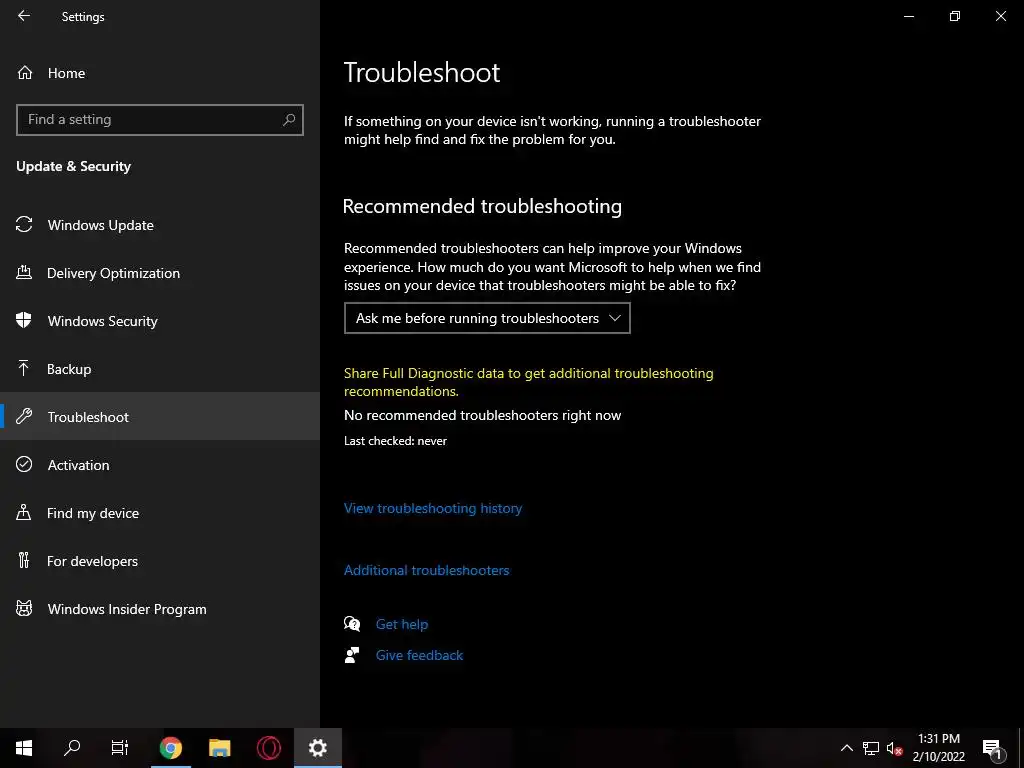This screenshot has height=768, width=1024.
Task: Click the Find my device person icon
Action: [24, 513]
